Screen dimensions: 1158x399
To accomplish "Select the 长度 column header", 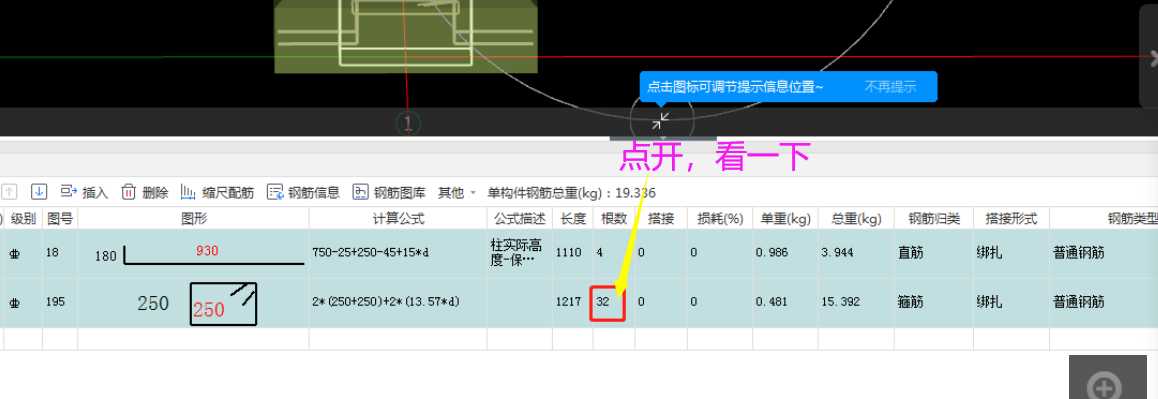I will pyautogui.click(x=572, y=218).
